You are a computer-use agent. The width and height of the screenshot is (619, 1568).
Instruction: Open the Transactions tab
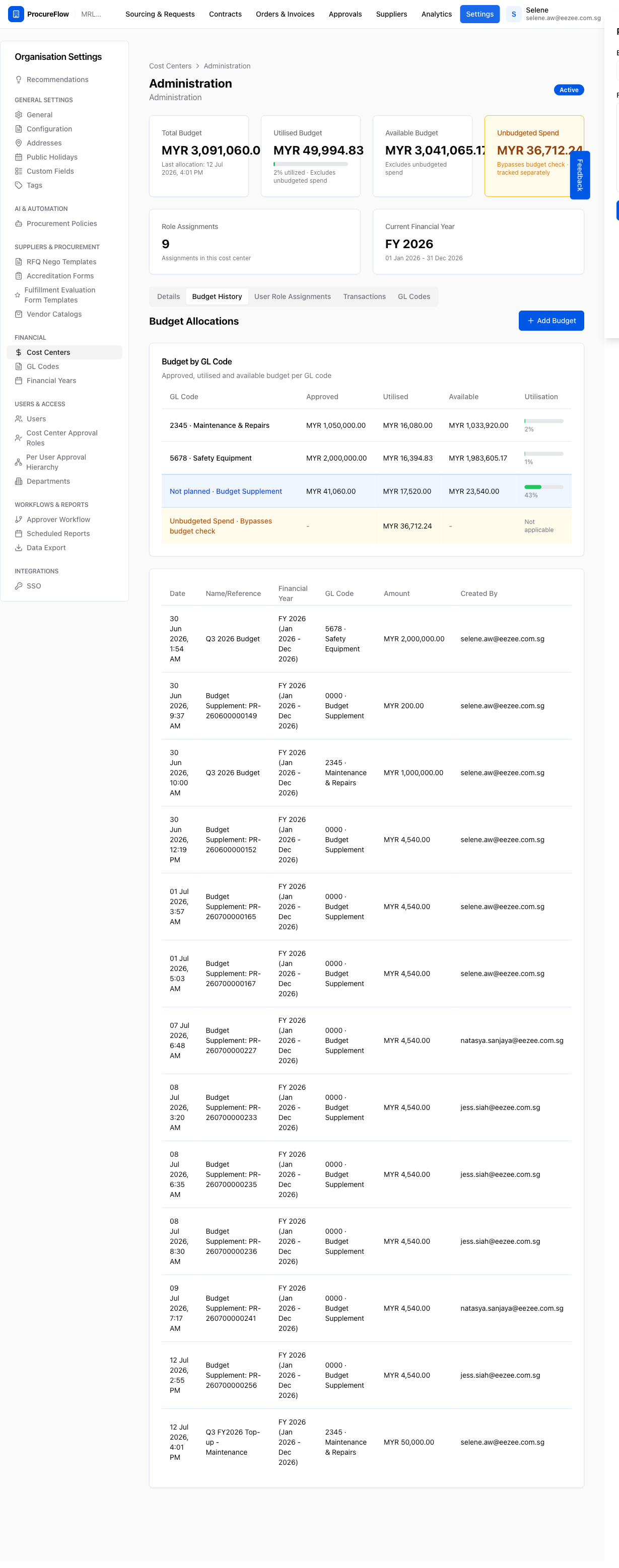pos(364,296)
